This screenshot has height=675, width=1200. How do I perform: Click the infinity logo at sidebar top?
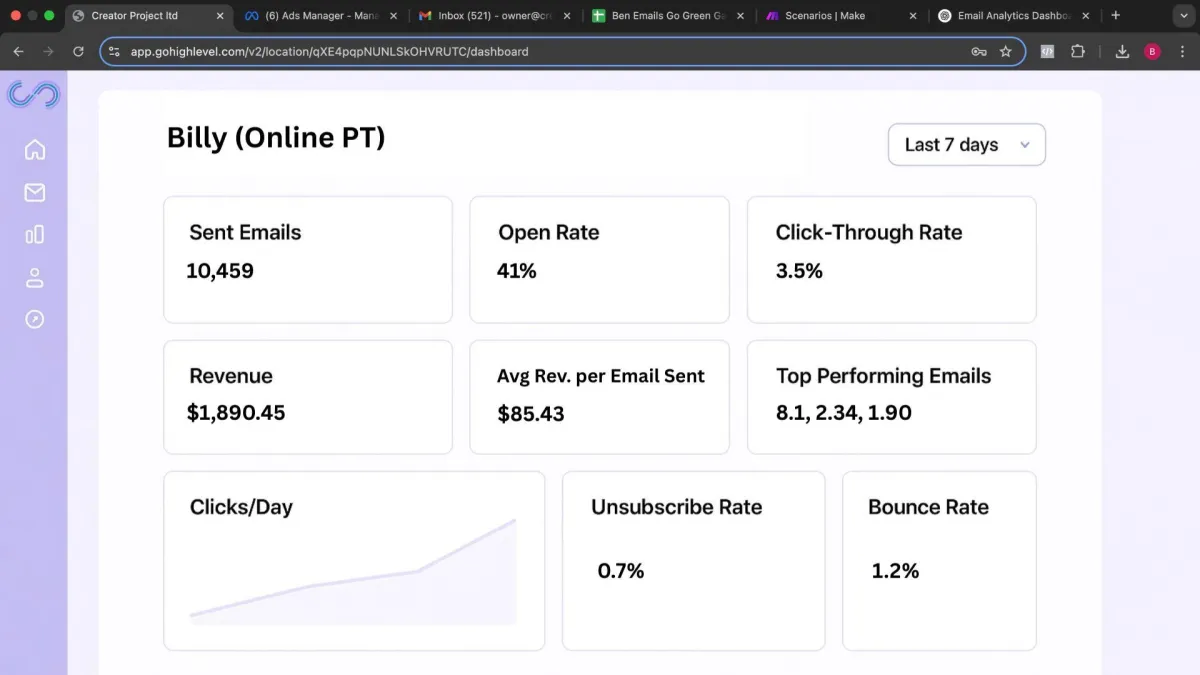[x=33, y=95]
